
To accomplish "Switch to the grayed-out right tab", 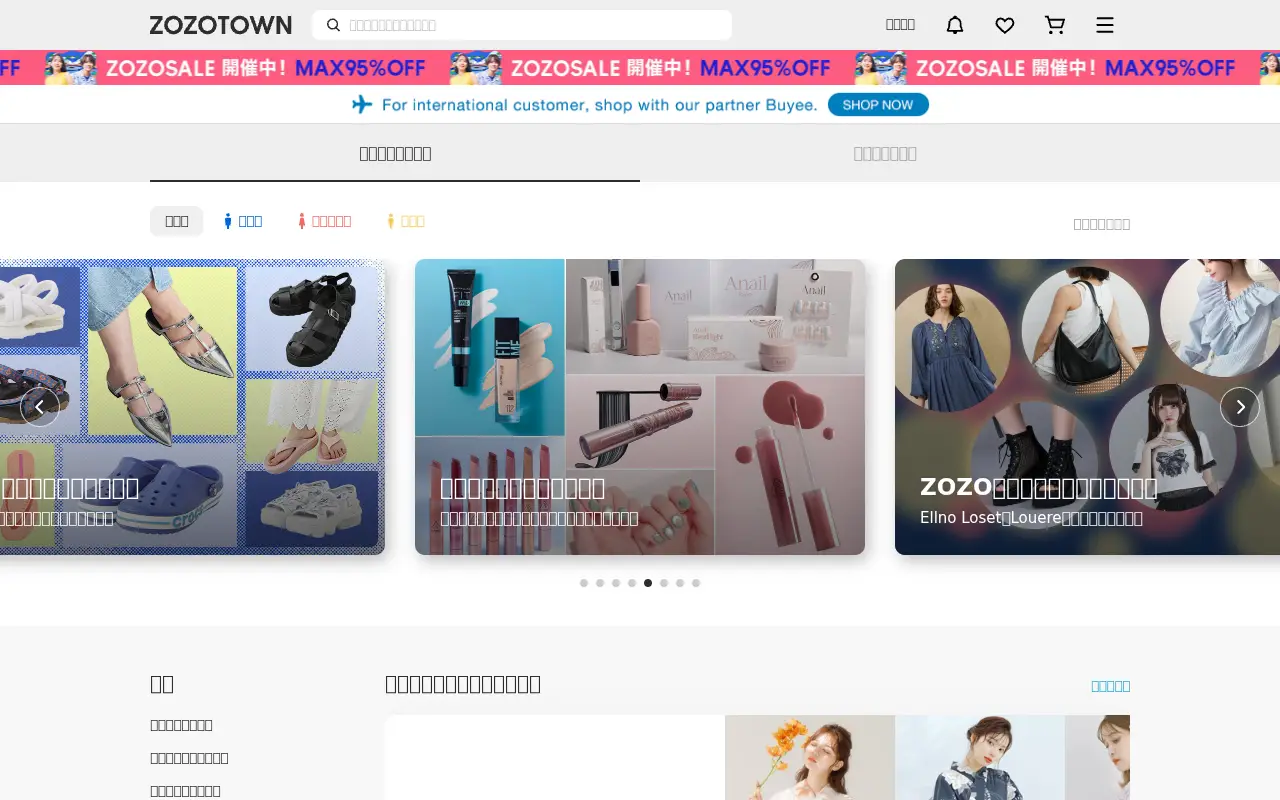I will pos(885,153).
